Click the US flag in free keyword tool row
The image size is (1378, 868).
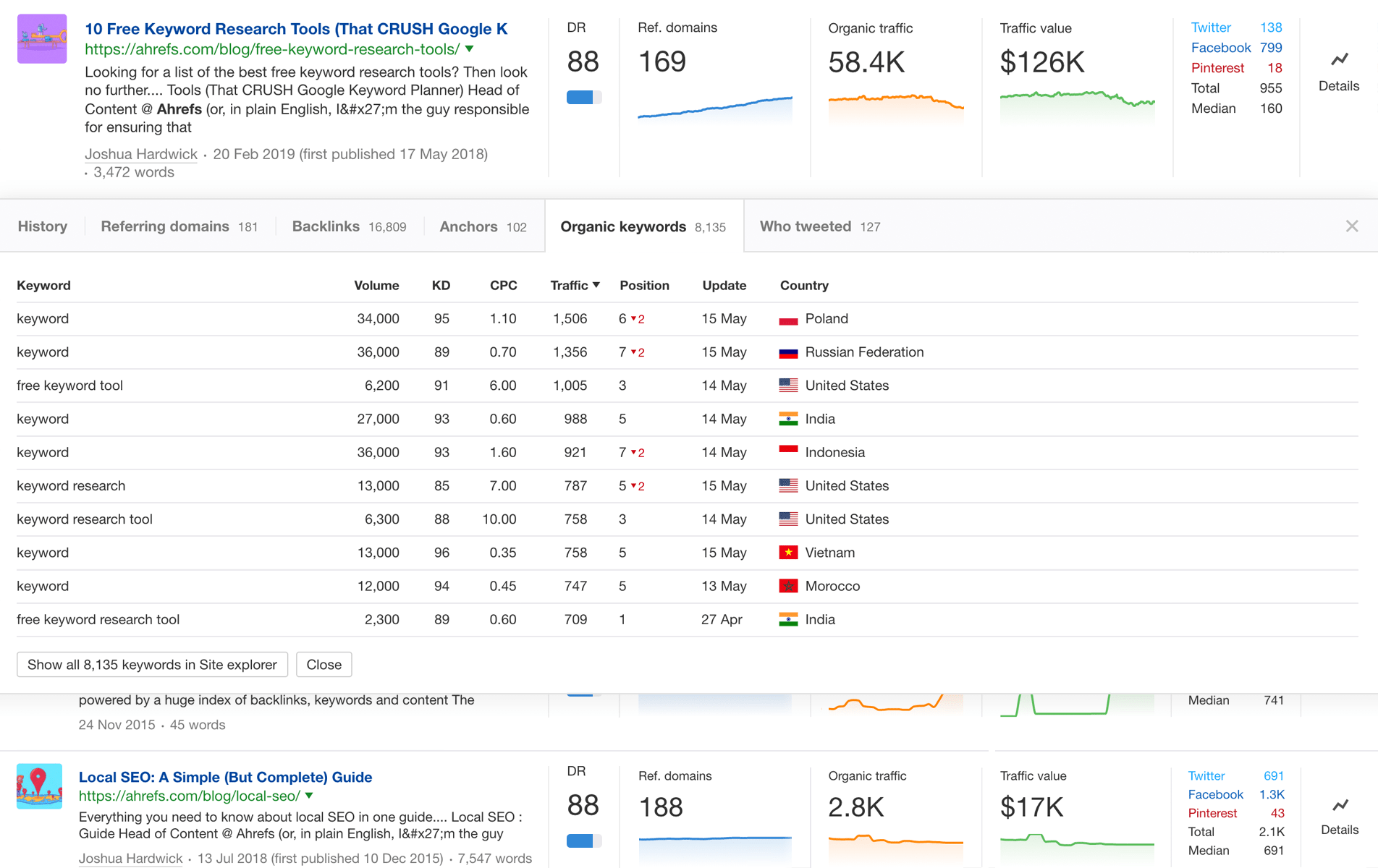point(788,386)
